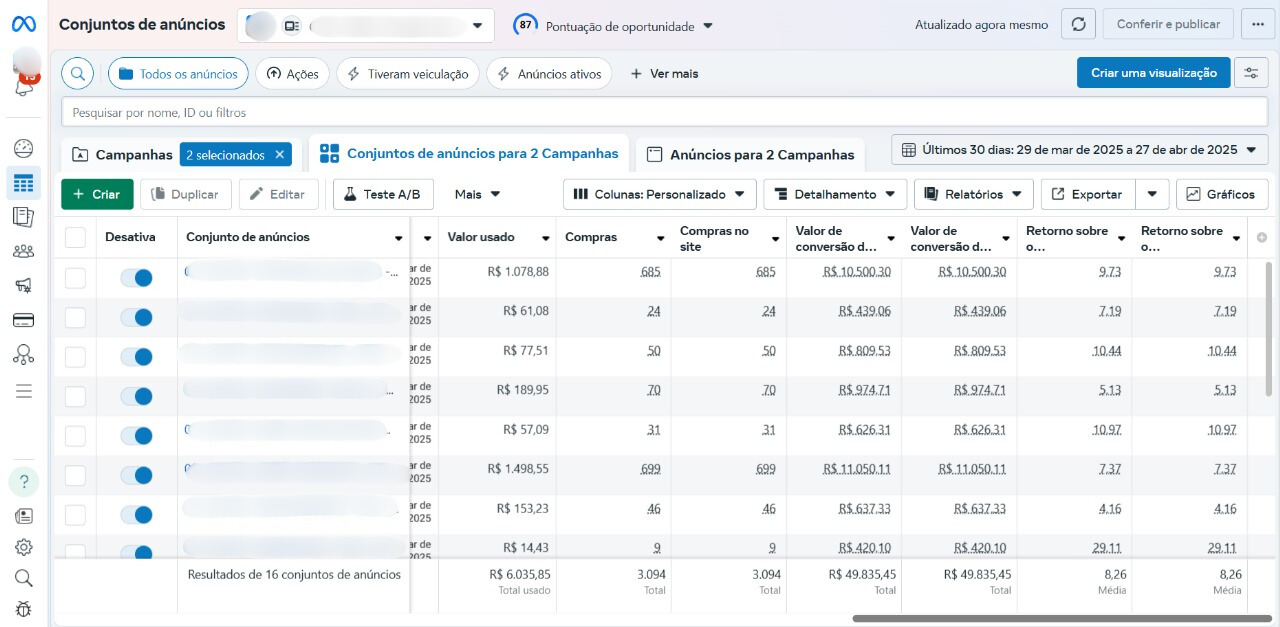Expand Pontuação de oportunidade dropdown
The height and width of the screenshot is (627, 1280).
(708, 26)
